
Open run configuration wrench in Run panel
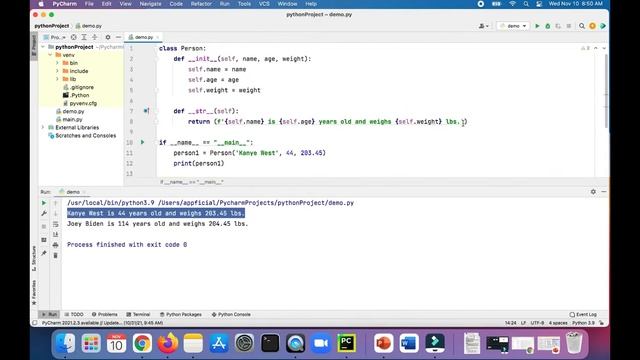coord(44,213)
